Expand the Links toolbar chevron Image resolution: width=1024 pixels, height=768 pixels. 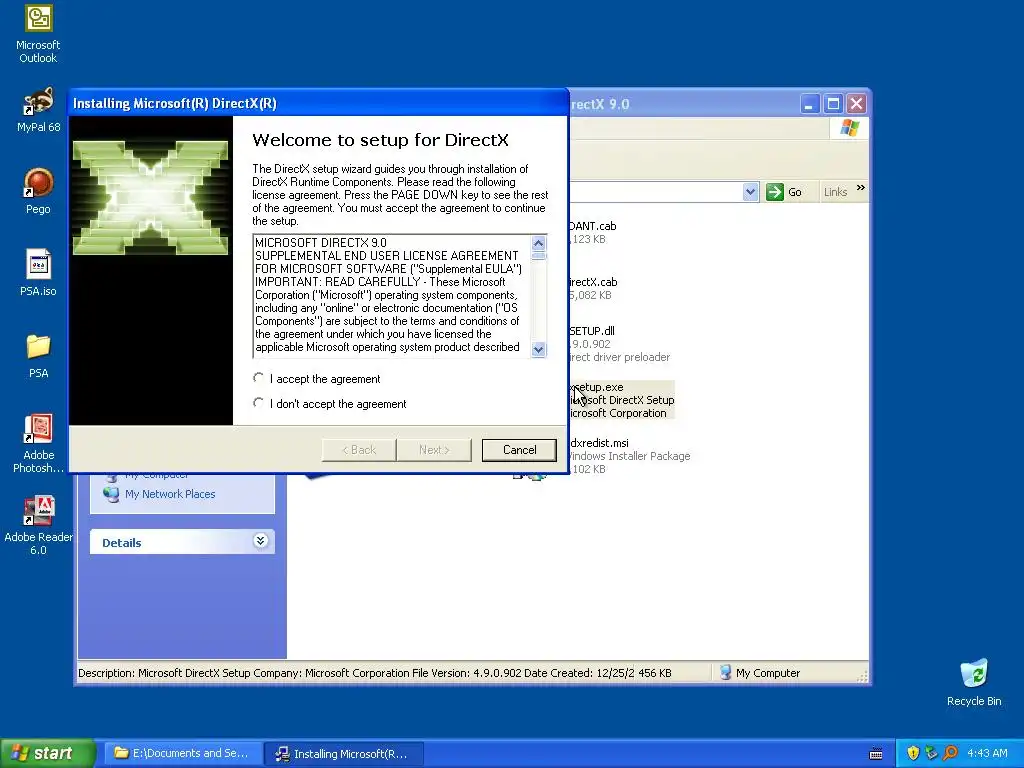tap(861, 188)
